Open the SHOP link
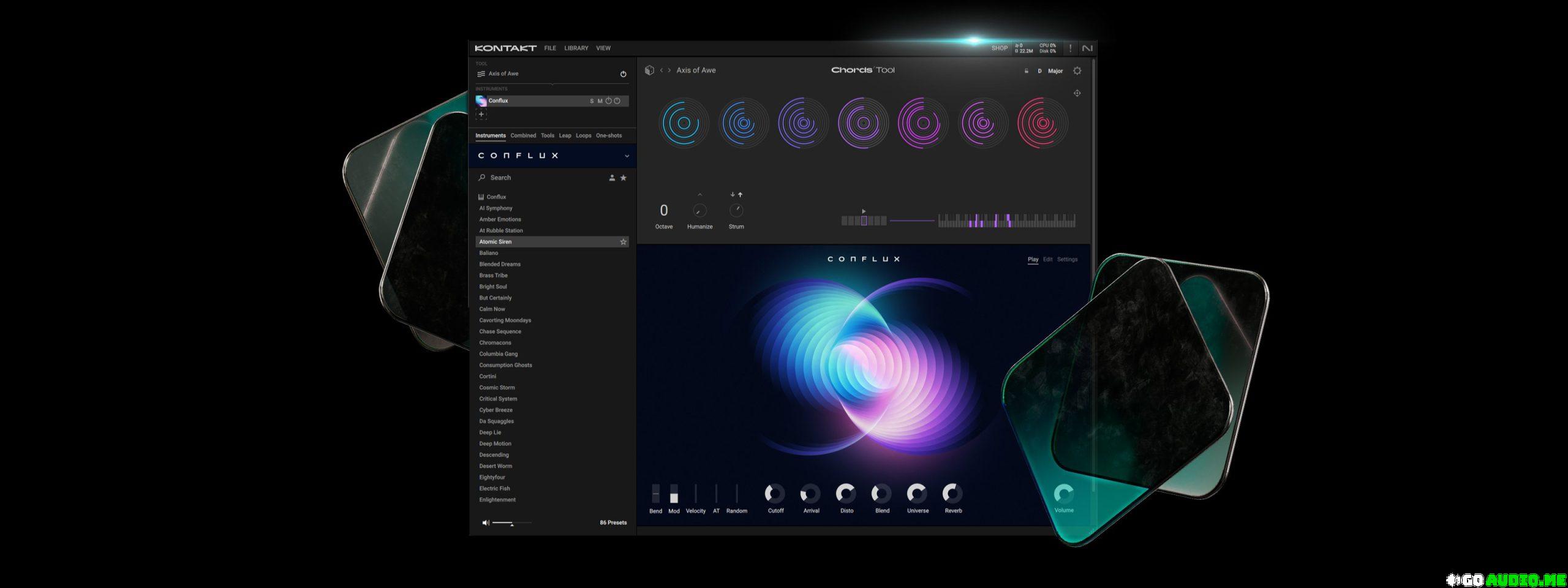The height and width of the screenshot is (588, 1568). (x=1000, y=48)
